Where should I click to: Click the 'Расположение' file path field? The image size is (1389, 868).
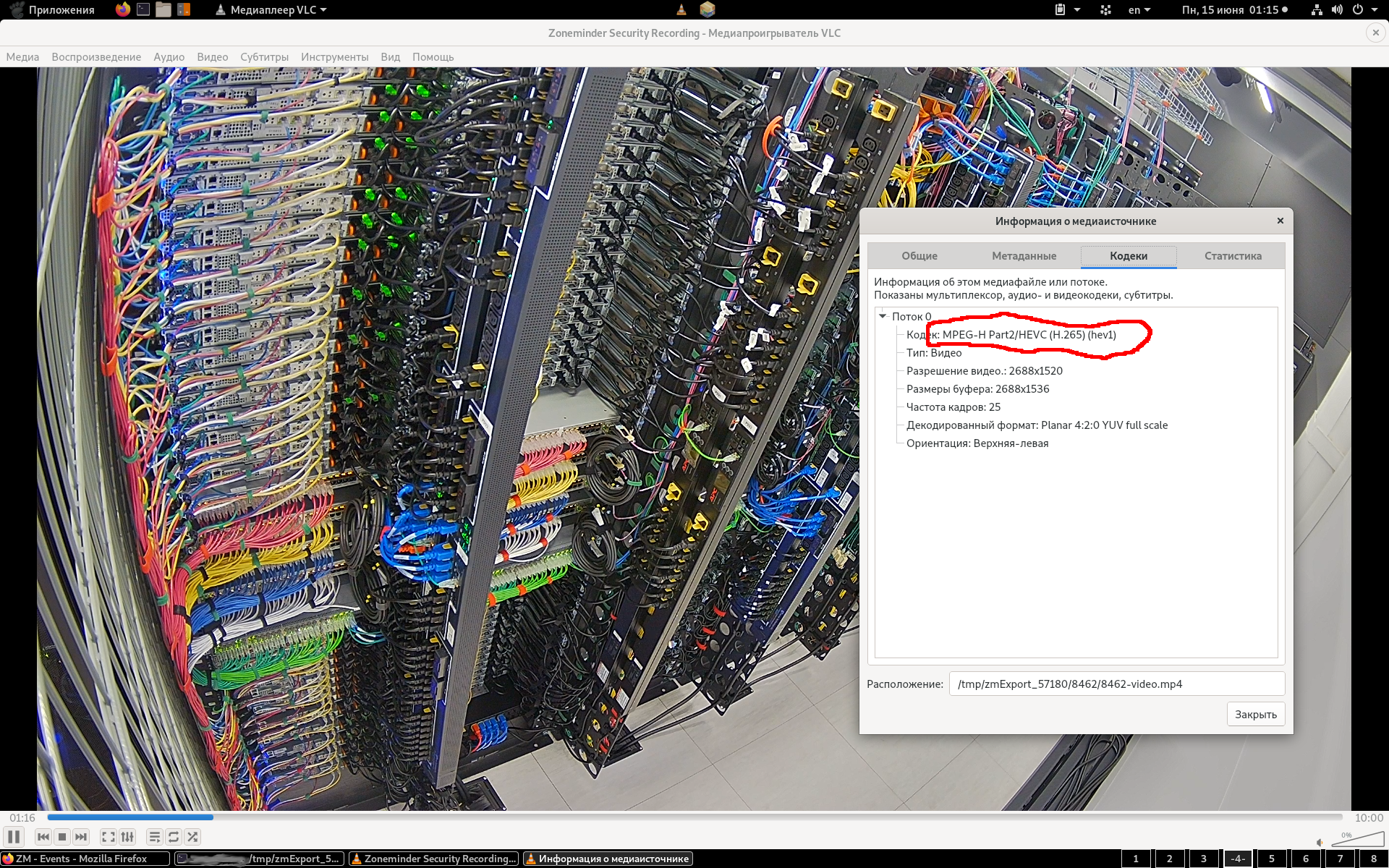coord(1116,684)
